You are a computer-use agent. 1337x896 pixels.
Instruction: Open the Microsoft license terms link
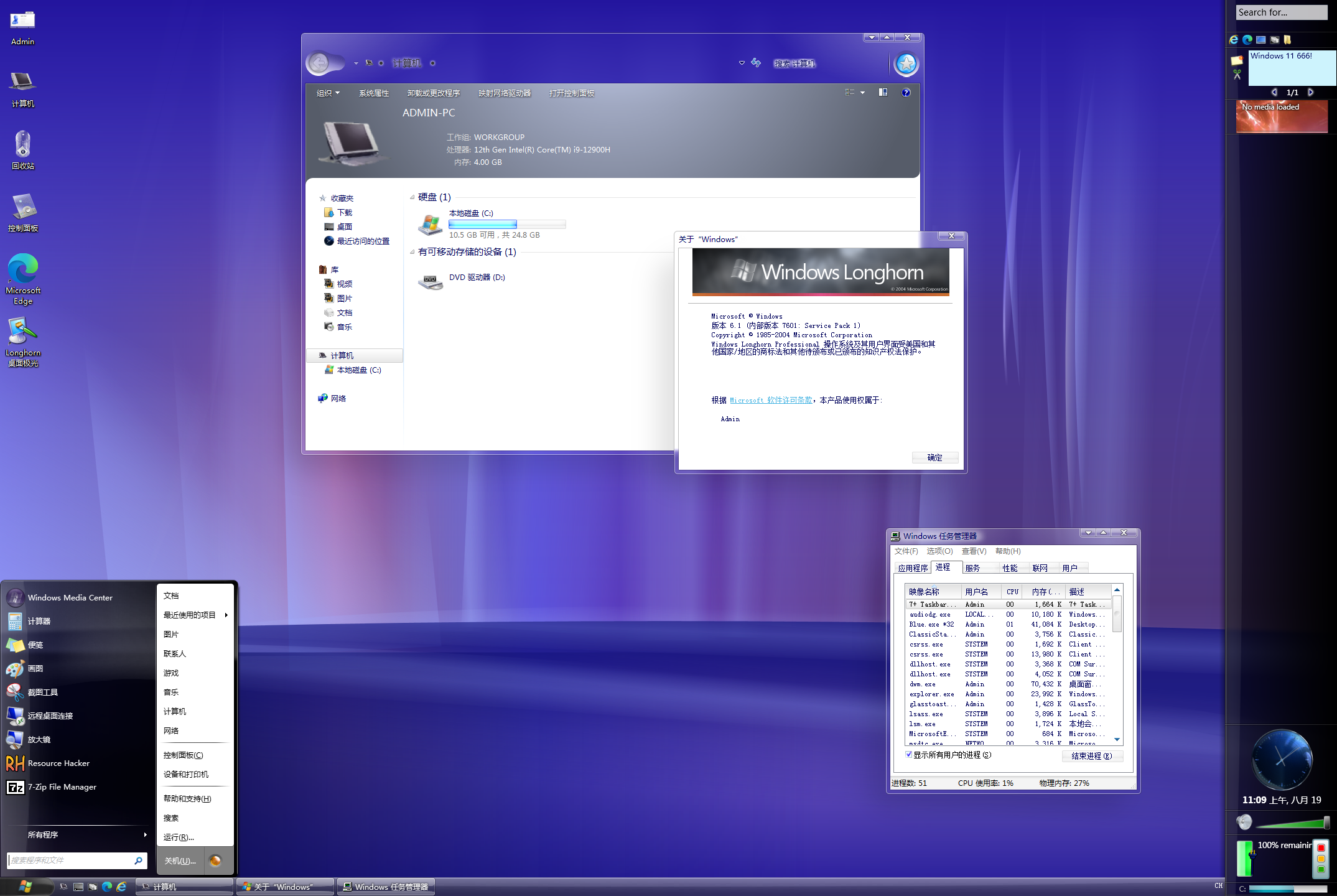pos(771,400)
